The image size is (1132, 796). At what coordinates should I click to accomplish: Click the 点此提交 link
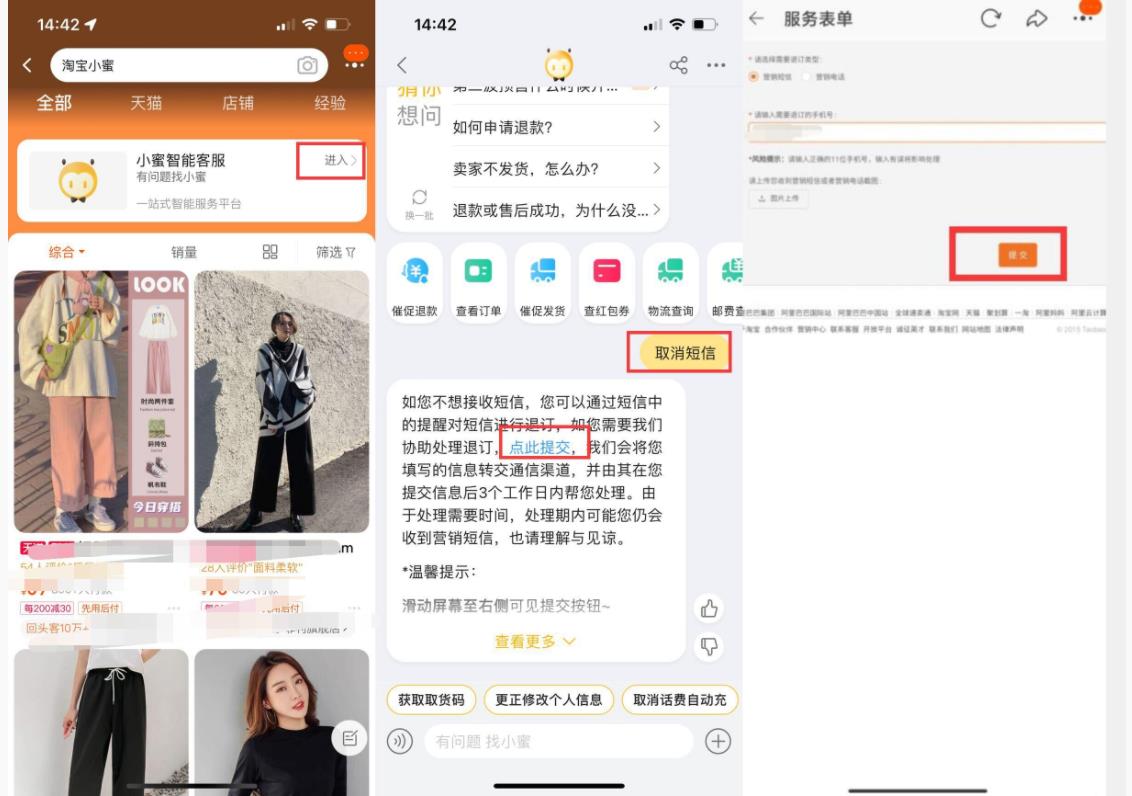(539, 447)
